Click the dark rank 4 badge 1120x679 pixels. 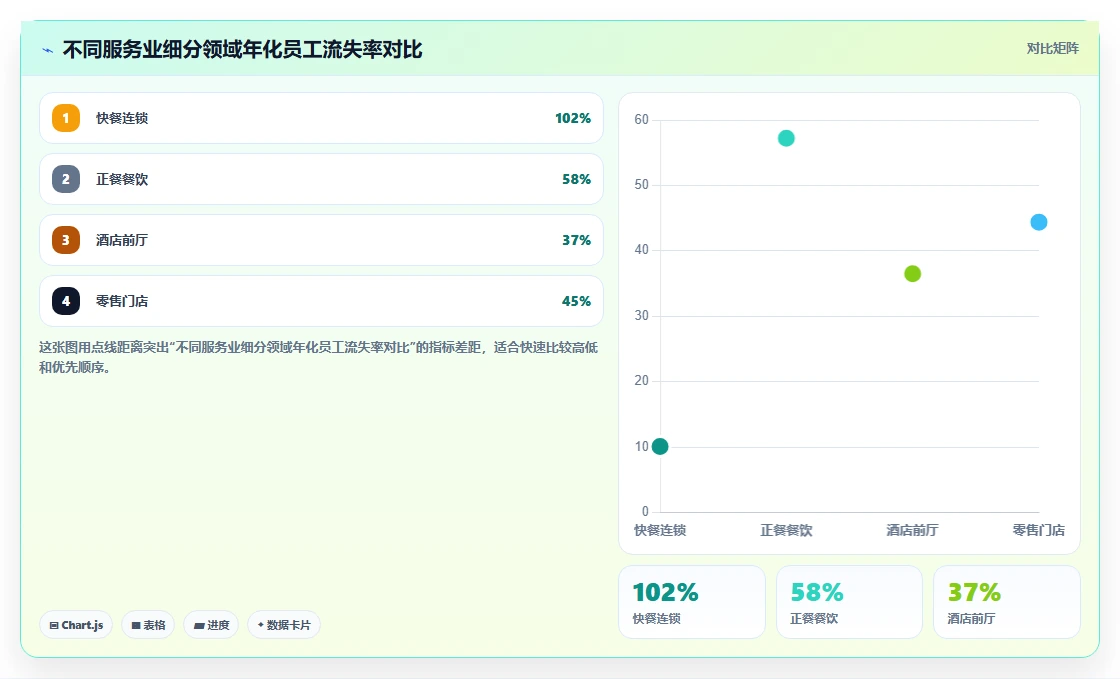66,301
